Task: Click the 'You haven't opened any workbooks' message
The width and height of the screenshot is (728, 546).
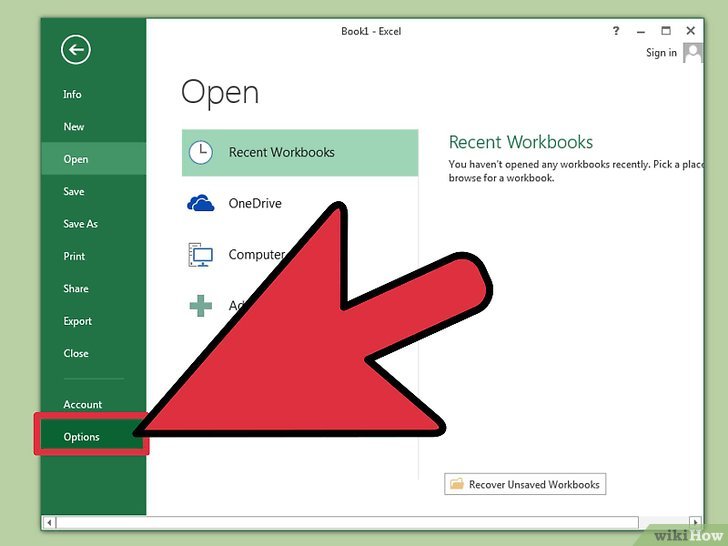Action: [x=576, y=171]
